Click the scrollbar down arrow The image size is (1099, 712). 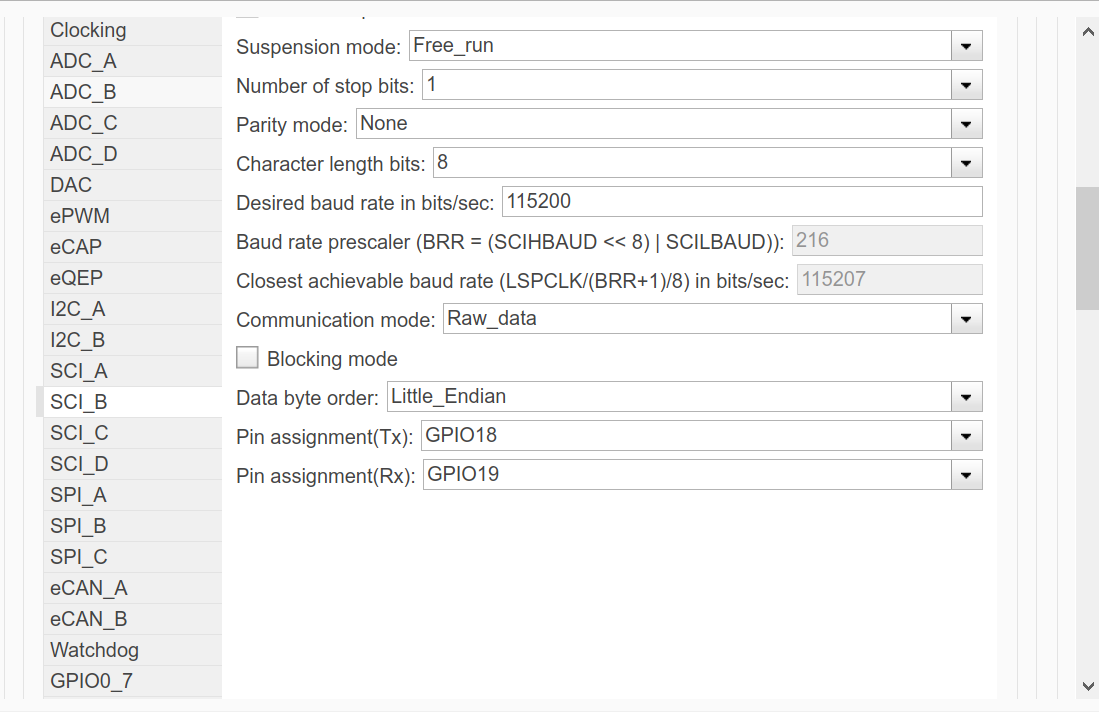pos(1088,686)
